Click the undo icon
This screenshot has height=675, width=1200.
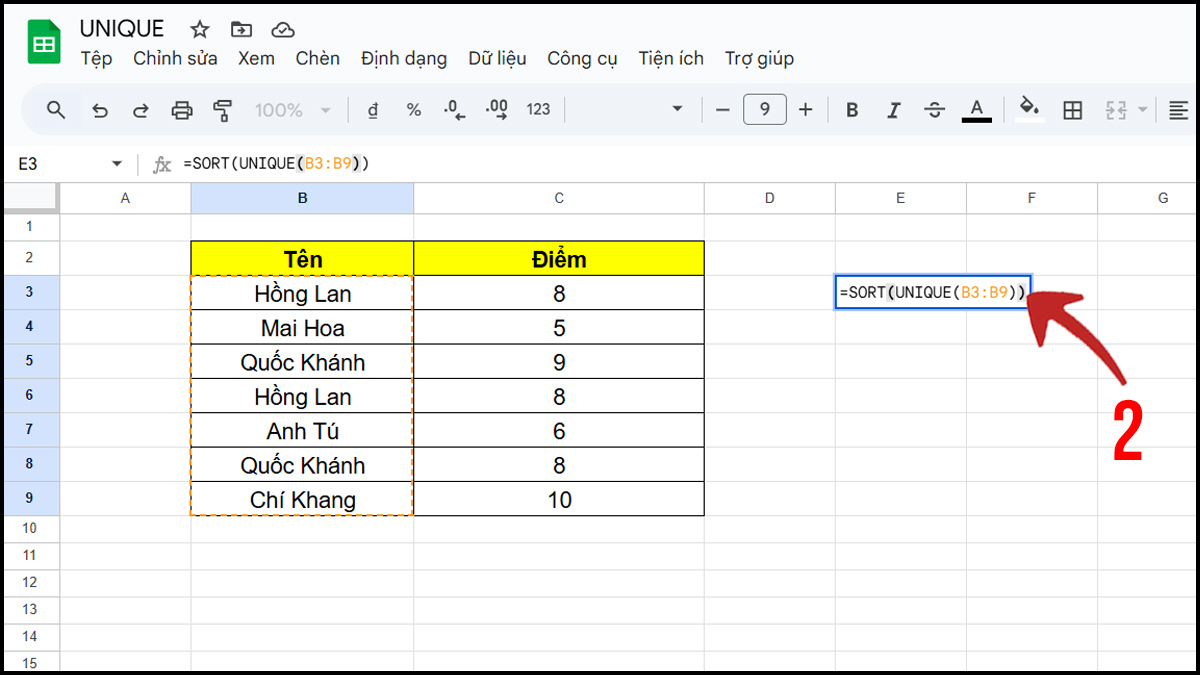100,109
